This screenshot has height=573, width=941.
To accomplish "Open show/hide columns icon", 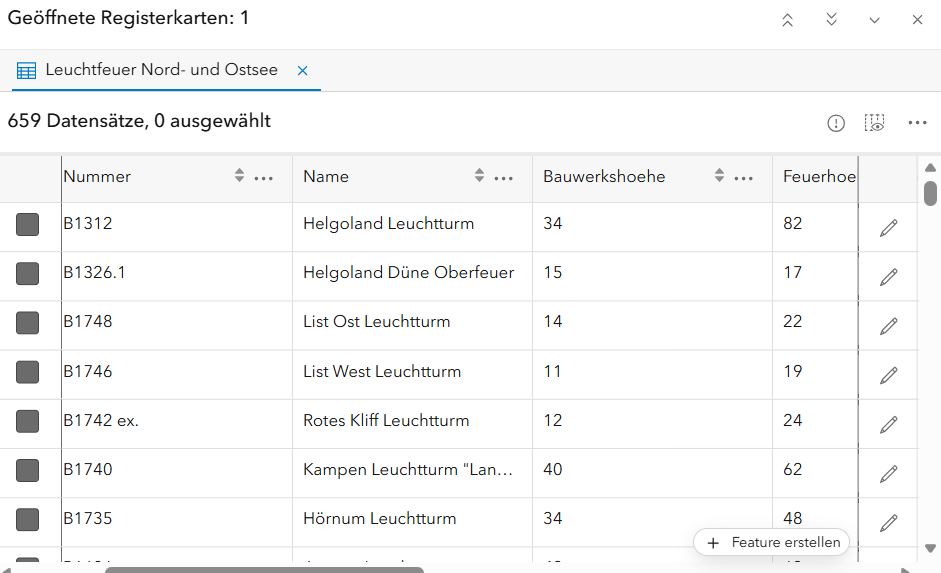I will point(874,123).
